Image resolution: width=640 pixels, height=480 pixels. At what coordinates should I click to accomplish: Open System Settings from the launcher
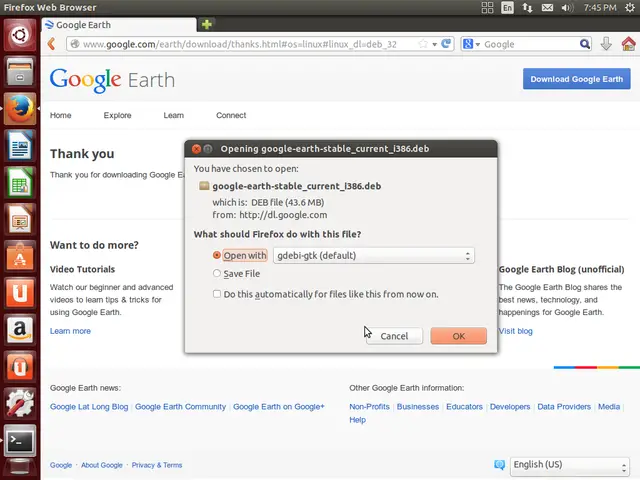20,403
